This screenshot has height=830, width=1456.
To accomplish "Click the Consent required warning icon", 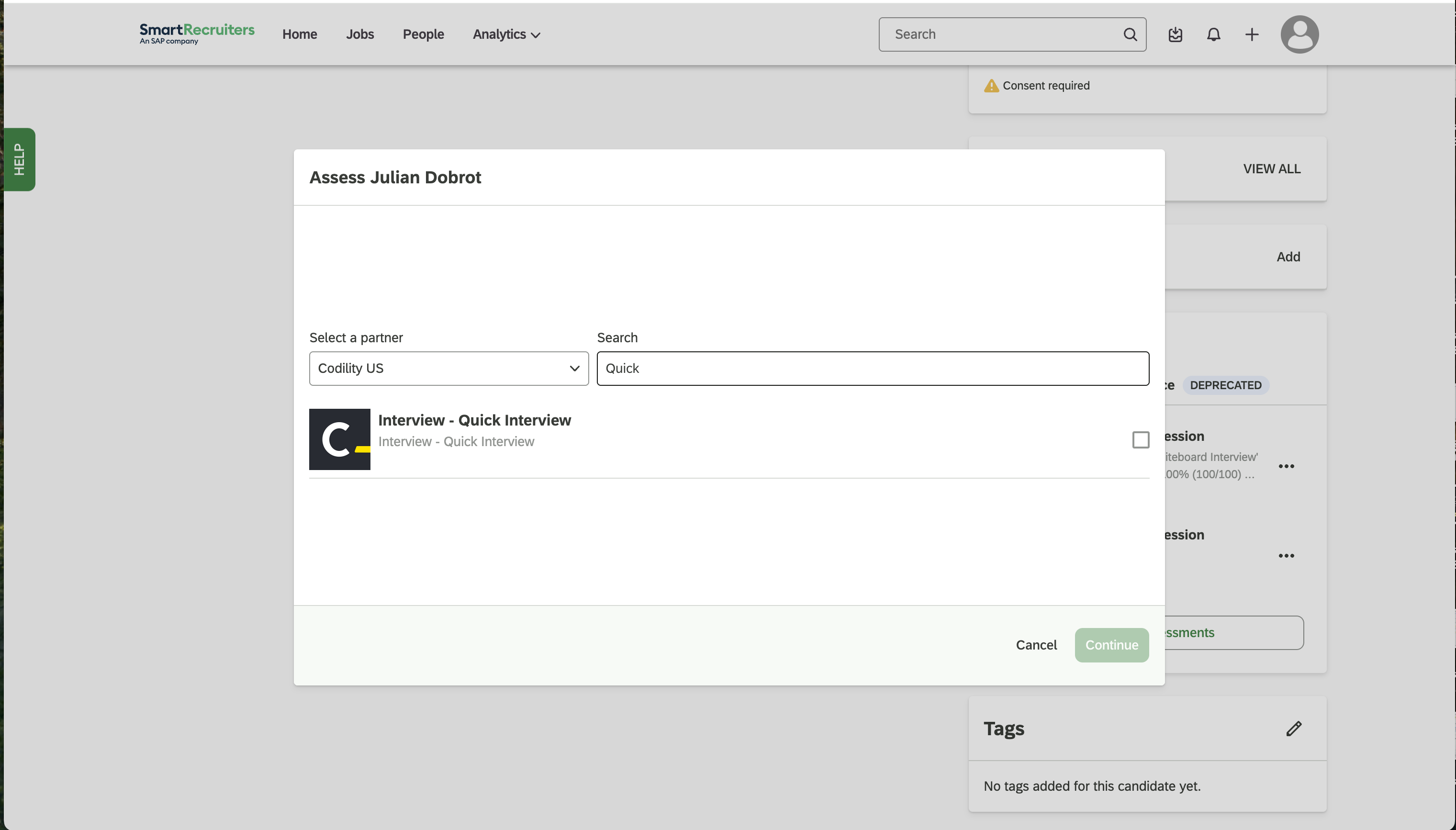I will coord(991,86).
